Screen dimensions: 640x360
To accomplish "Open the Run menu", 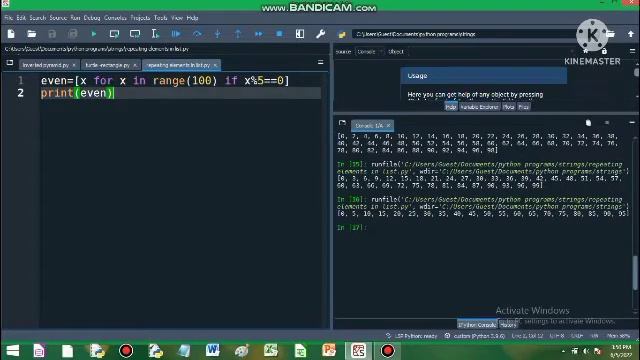I will point(75,18).
